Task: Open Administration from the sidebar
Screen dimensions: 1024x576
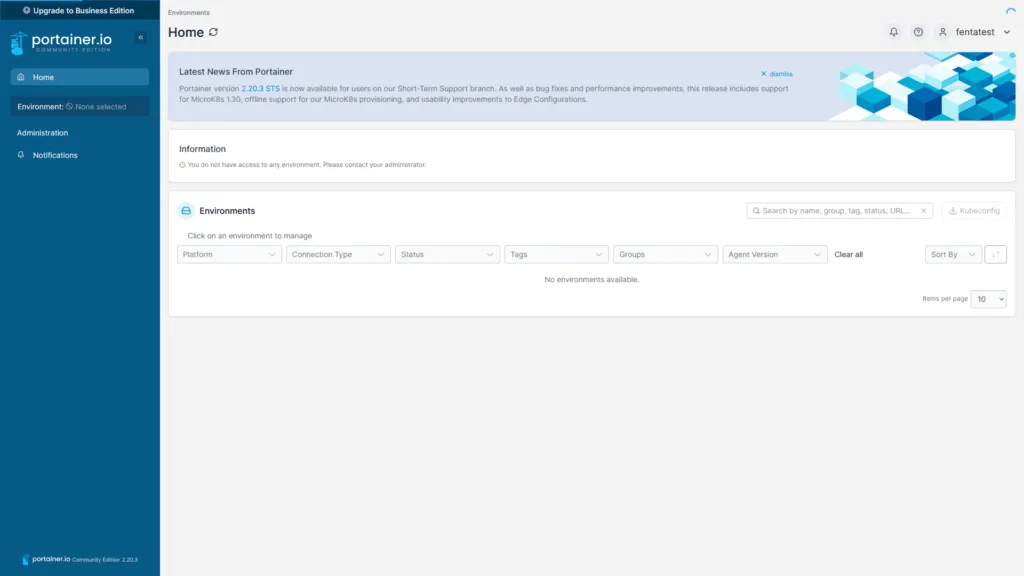Action: [42, 132]
